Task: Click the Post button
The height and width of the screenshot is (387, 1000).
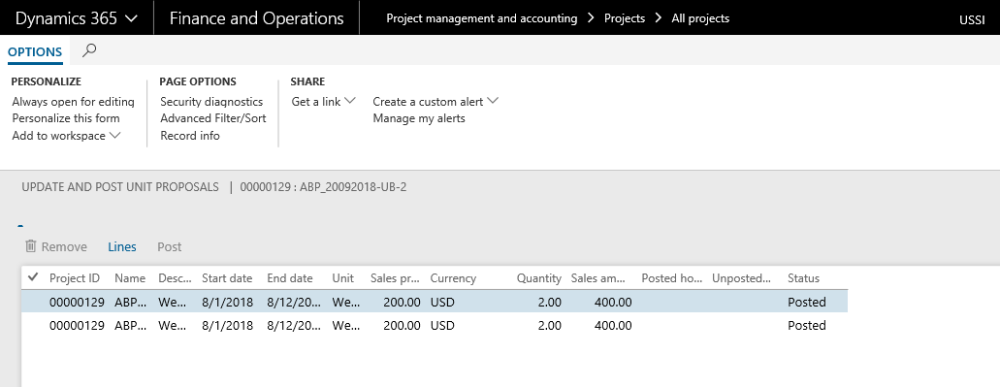Action: tap(170, 247)
